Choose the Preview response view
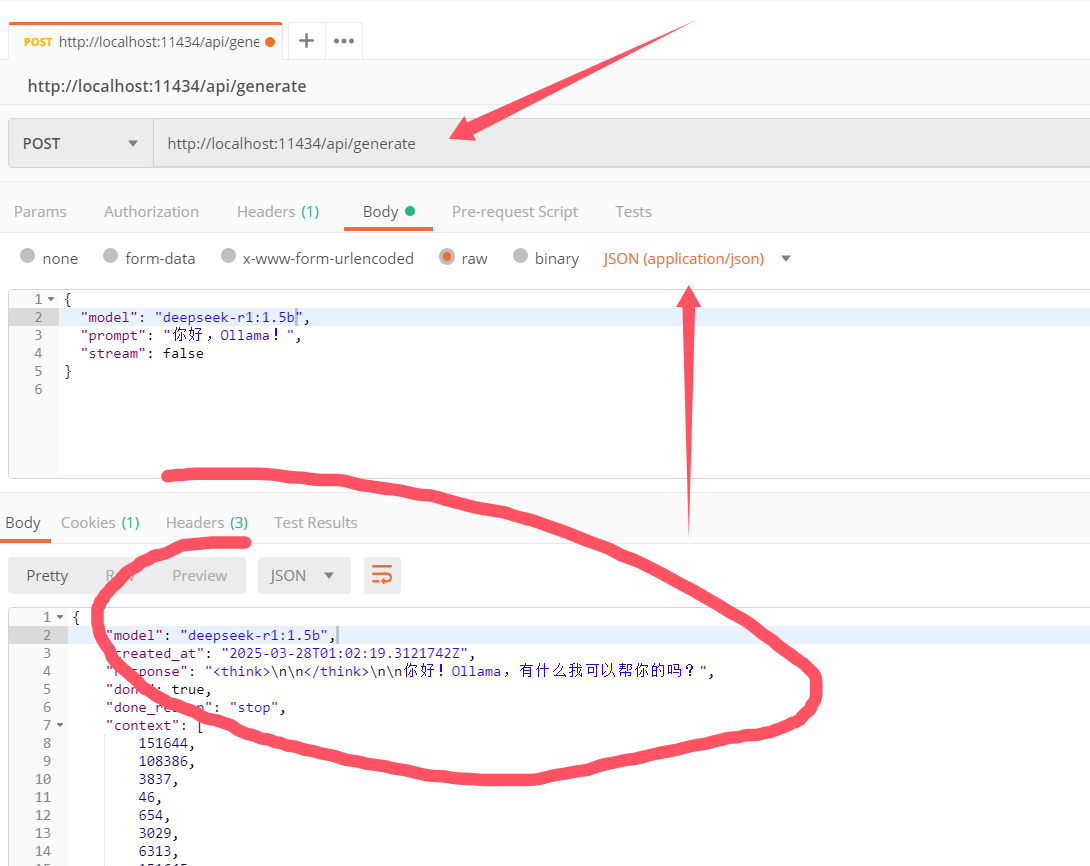Screen dimensions: 1090x866 click(x=200, y=575)
